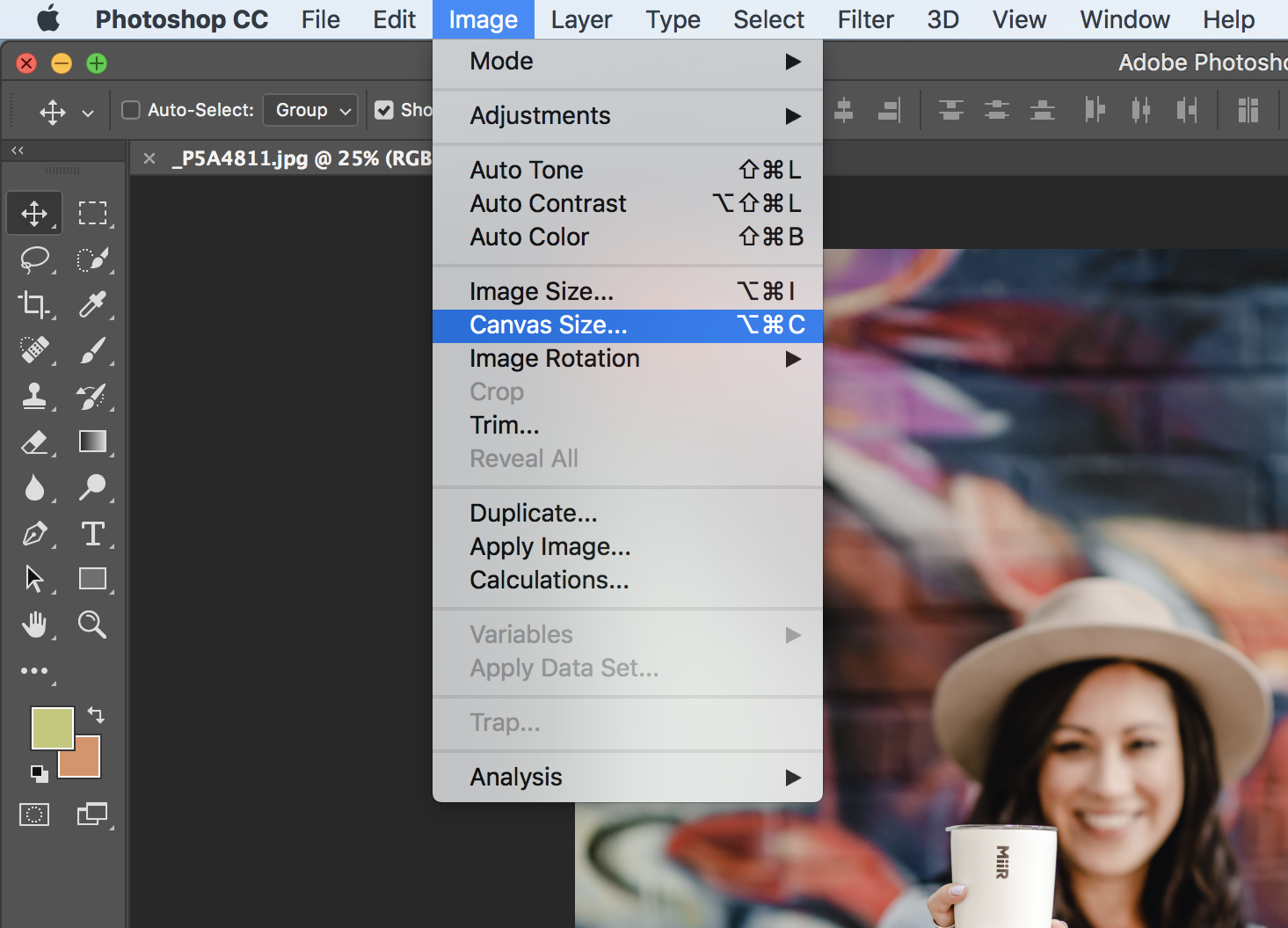Click the distribute horizontal centers icon
The width and height of the screenshot is (1288, 928).
1140,110
